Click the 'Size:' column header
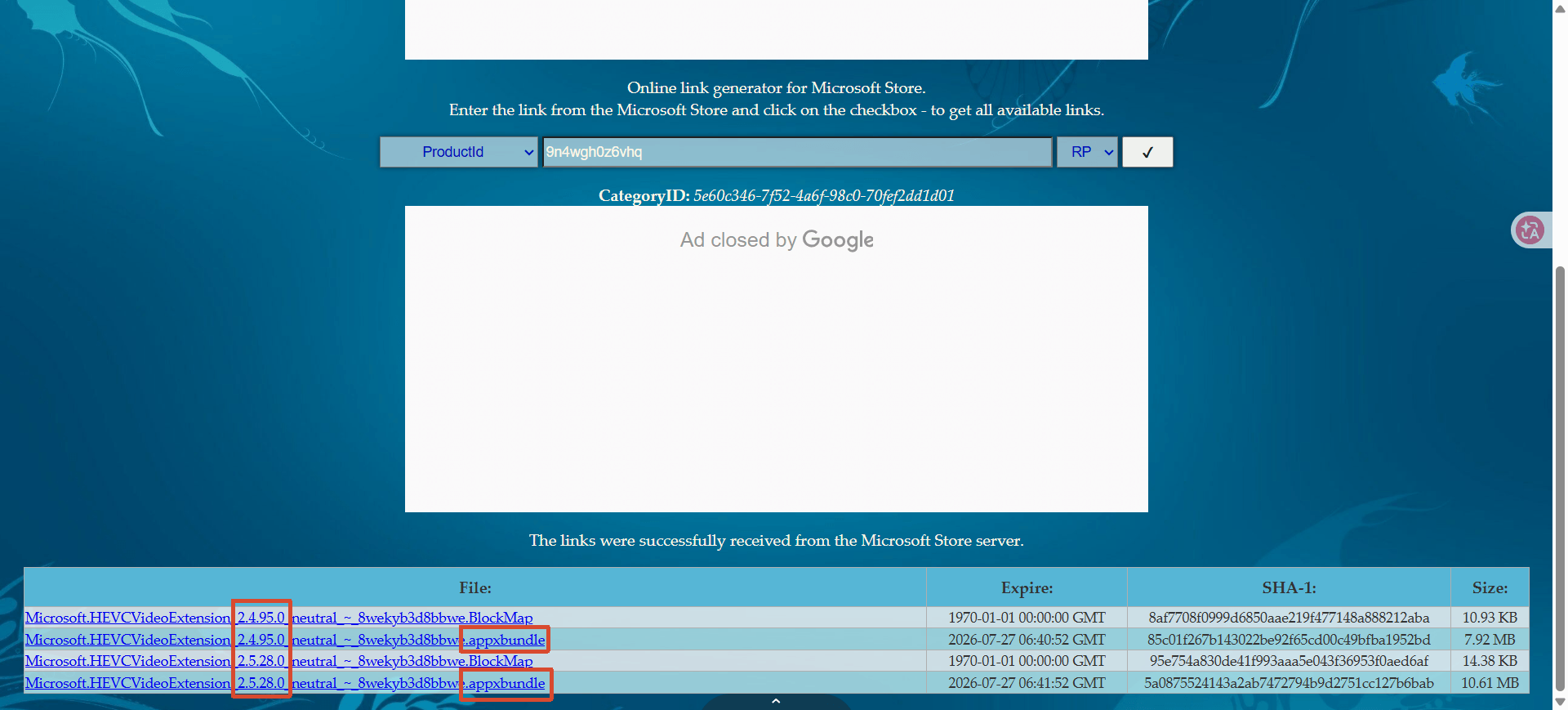The width and height of the screenshot is (1568, 710). [x=1490, y=587]
